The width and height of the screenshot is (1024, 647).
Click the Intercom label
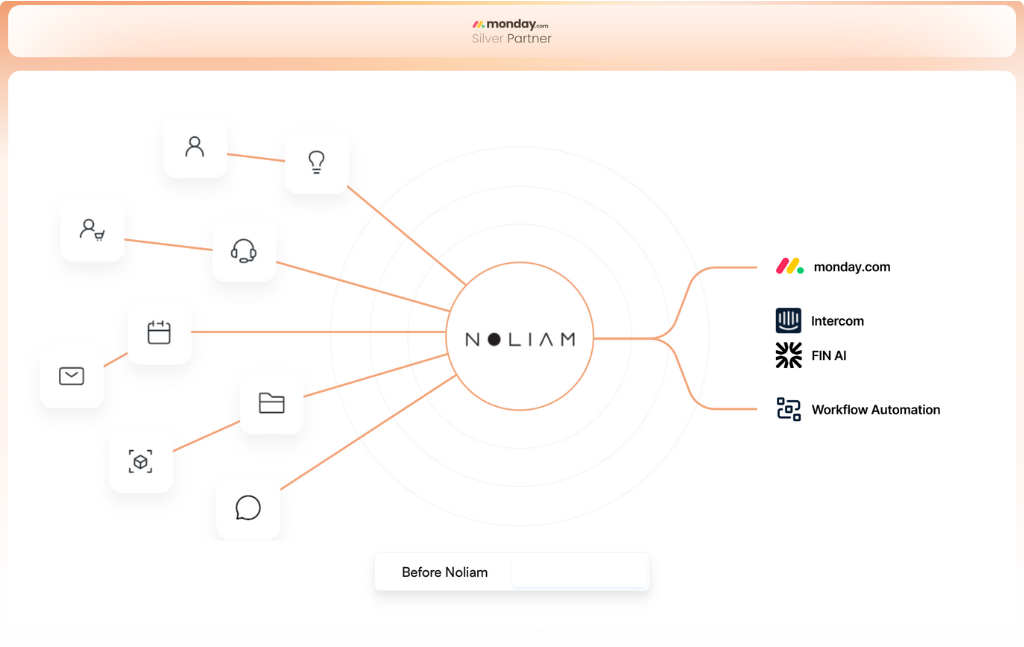click(x=837, y=321)
